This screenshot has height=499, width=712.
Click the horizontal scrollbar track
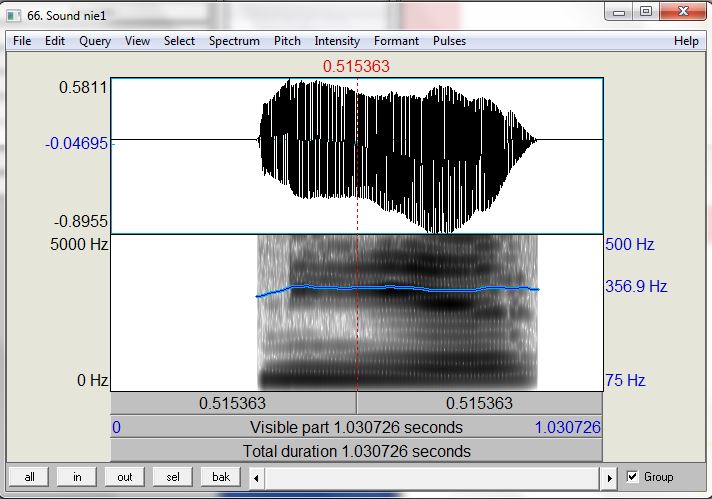click(432, 478)
